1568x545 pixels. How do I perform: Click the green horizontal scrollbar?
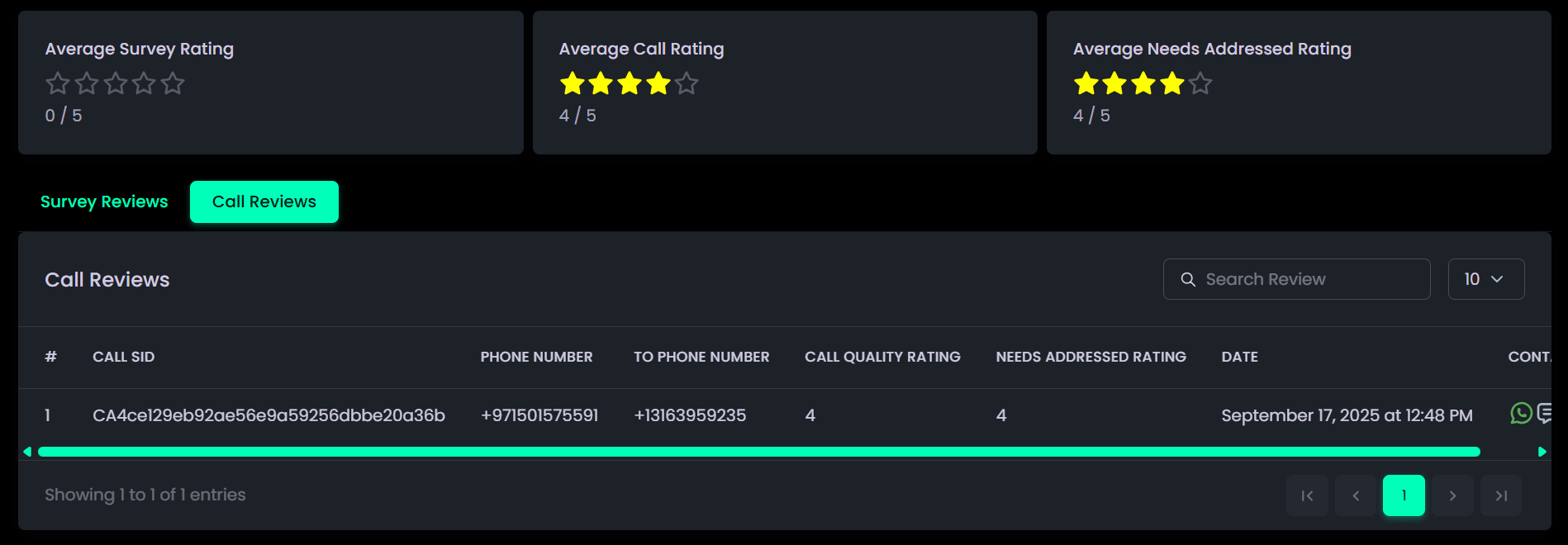coord(758,452)
